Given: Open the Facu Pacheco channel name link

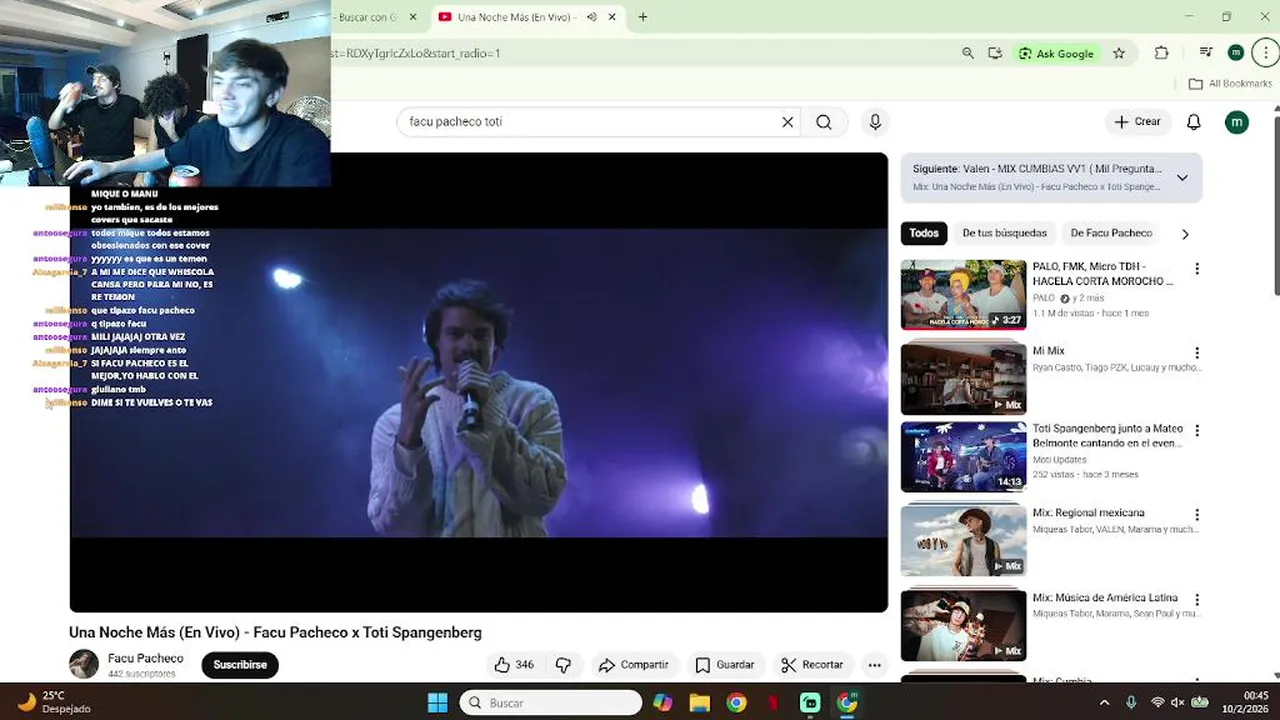Looking at the screenshot, I should point(146,658).
